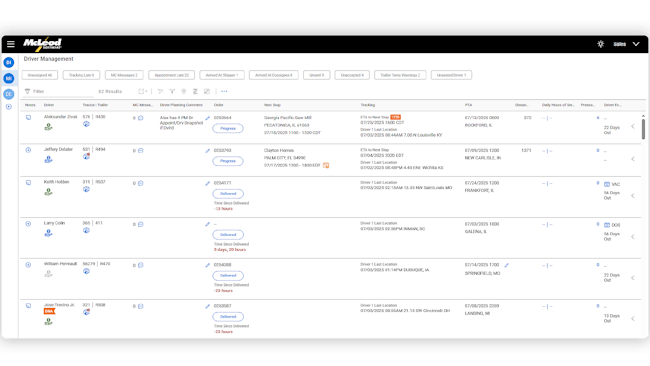This screenshot has width=650, height=366.
Task: Click the blue driver icon under Jeffery Delater
Action: 49,159
